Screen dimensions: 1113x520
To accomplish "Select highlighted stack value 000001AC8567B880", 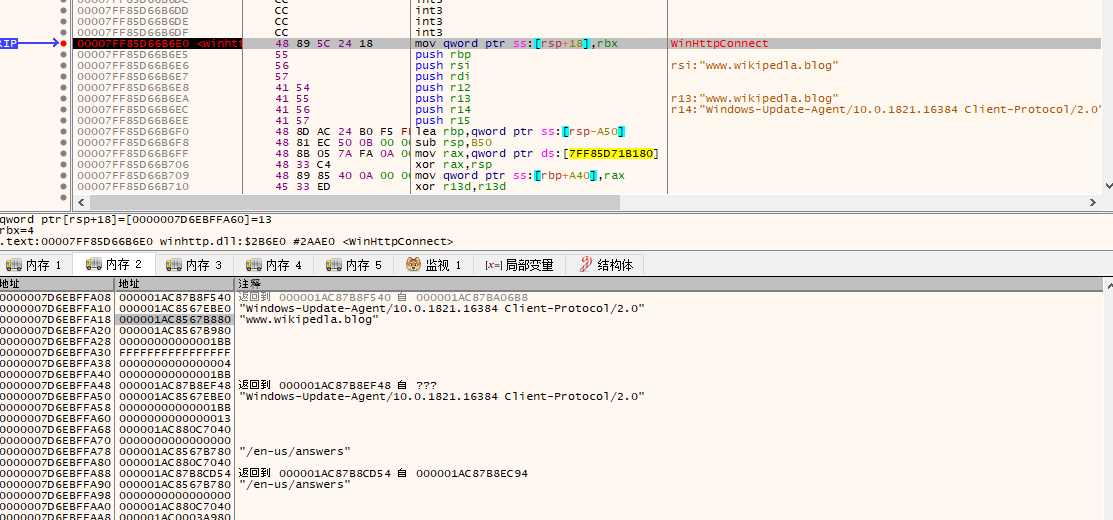I will [x=175, y=319].
